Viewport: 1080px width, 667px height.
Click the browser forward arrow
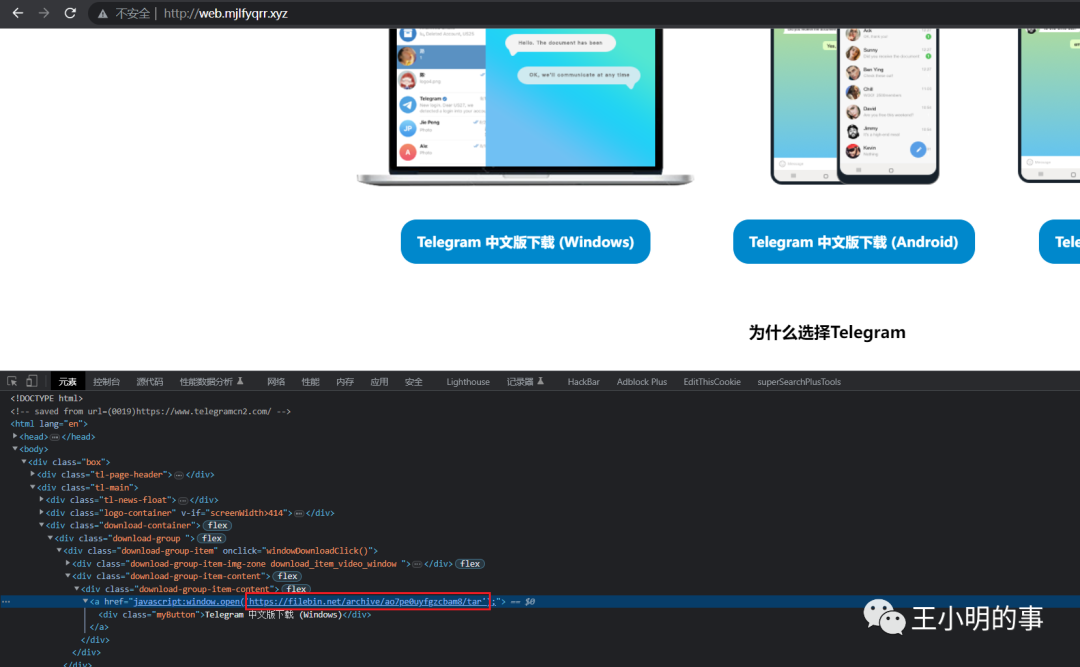(43, 13)
